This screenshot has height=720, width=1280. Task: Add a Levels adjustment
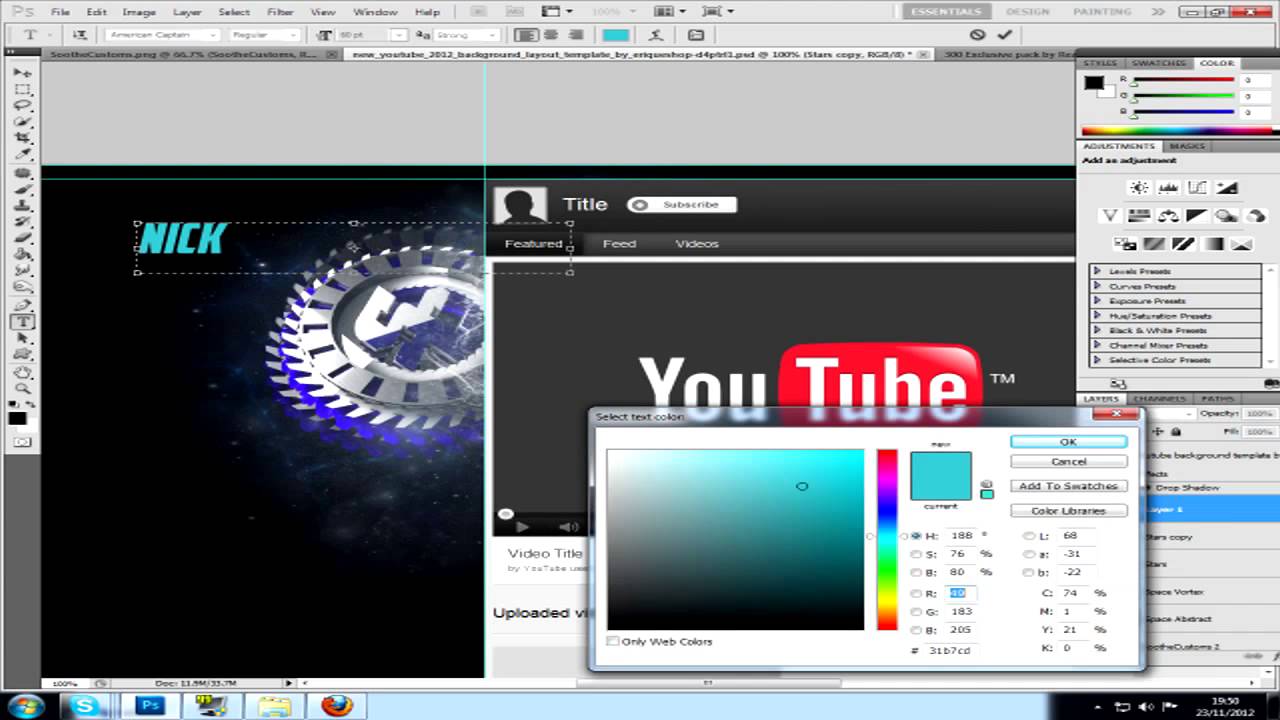(1168, 188)
